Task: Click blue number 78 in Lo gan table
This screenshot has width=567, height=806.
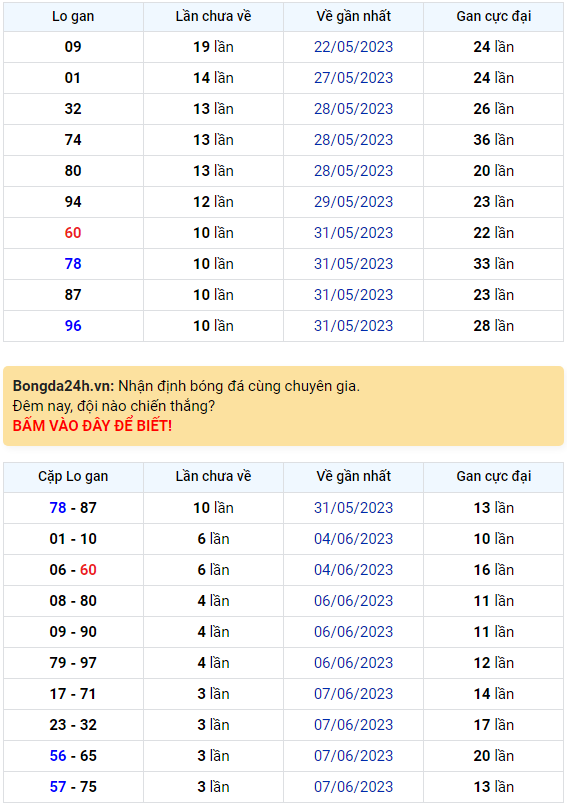Action: 73,264
